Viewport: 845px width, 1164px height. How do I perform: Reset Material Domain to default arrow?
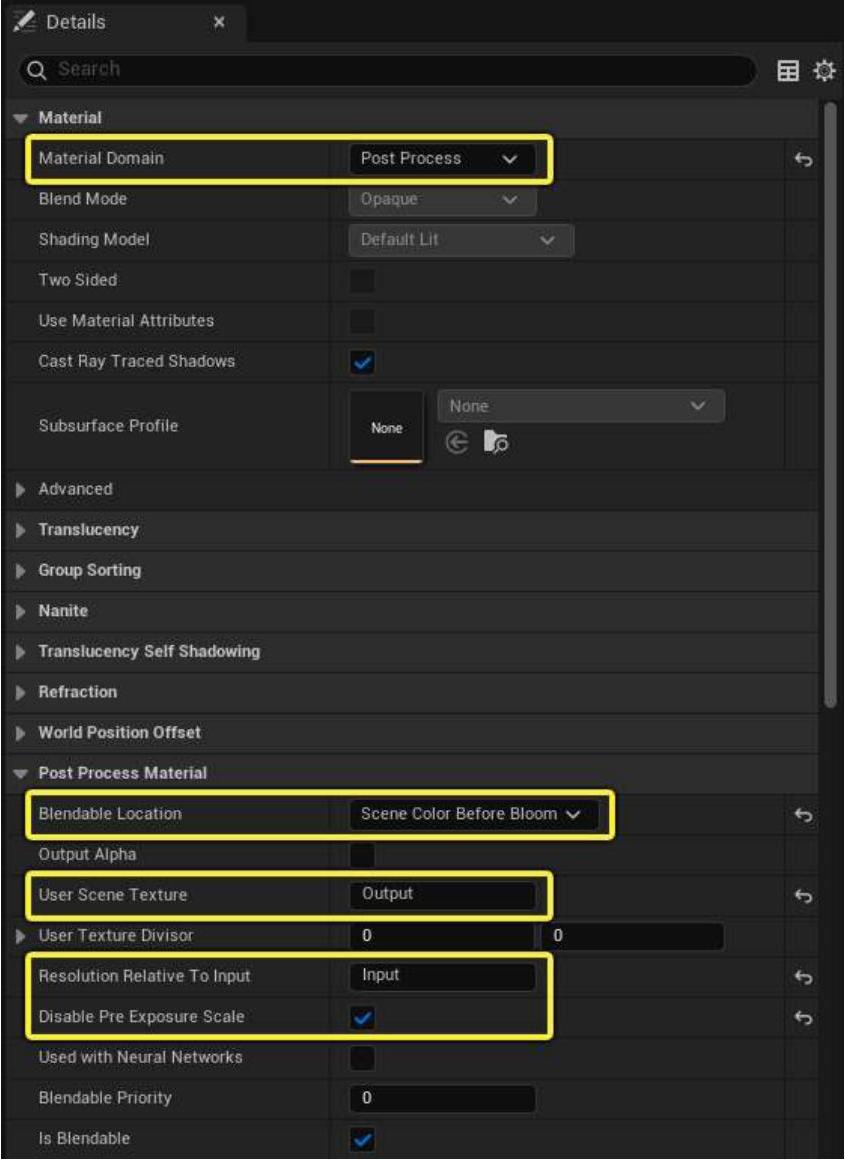coord(801,160)
